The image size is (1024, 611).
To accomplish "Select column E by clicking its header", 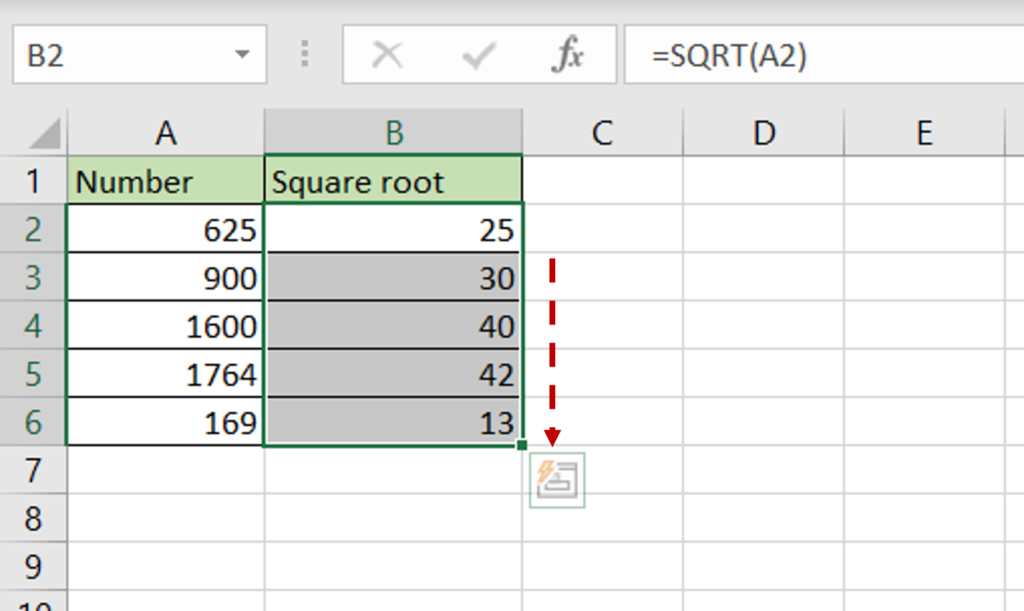I will (x=925, y=130).
